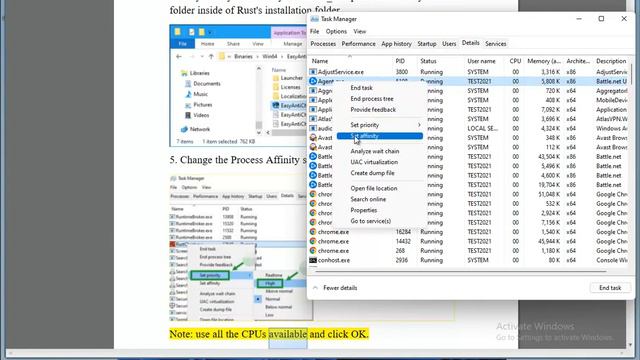Open the Set priority submenu
Image resolution: width=640 pixels, height=360 pixels.
[x=380, y=125]
